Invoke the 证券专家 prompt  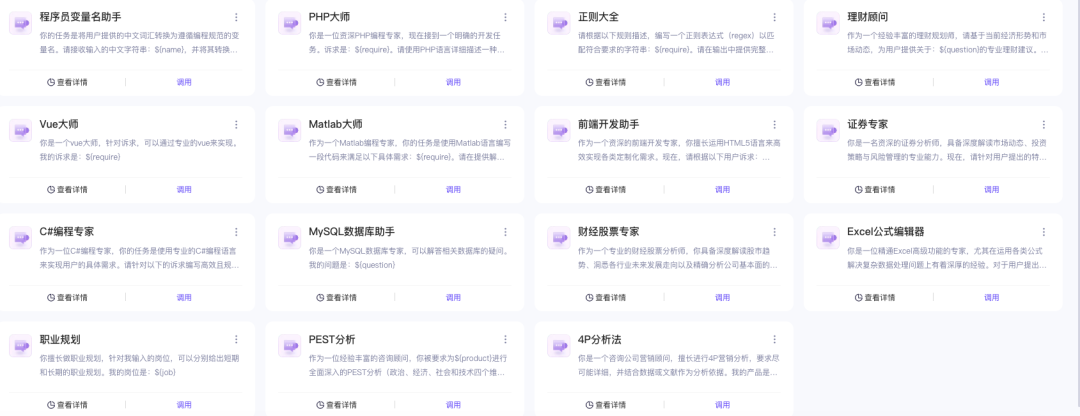pos(991,189)
